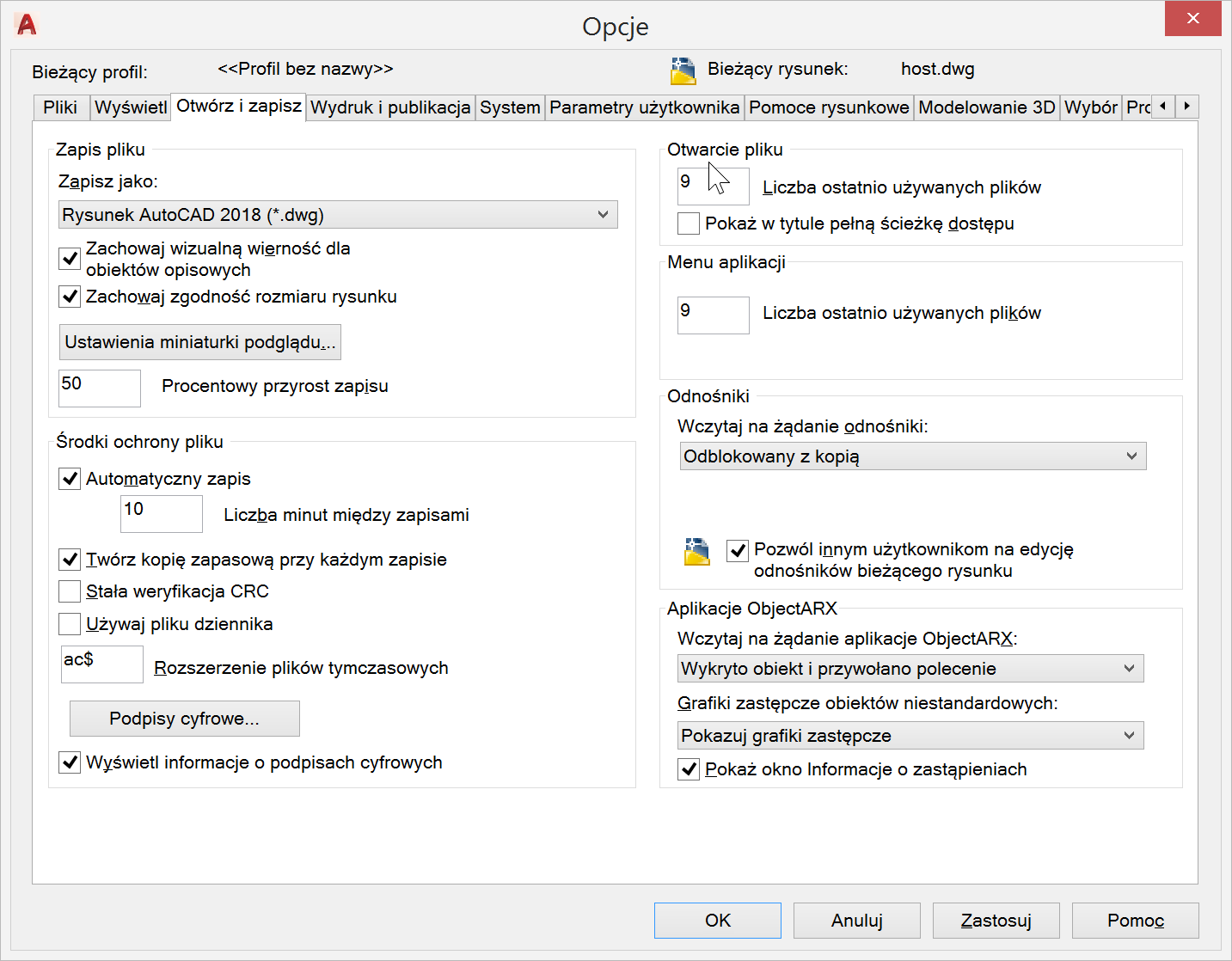Switch to the Wydruk i publikacja tab
Screen dimensions: 1232x961
click(x=390, y=107)
